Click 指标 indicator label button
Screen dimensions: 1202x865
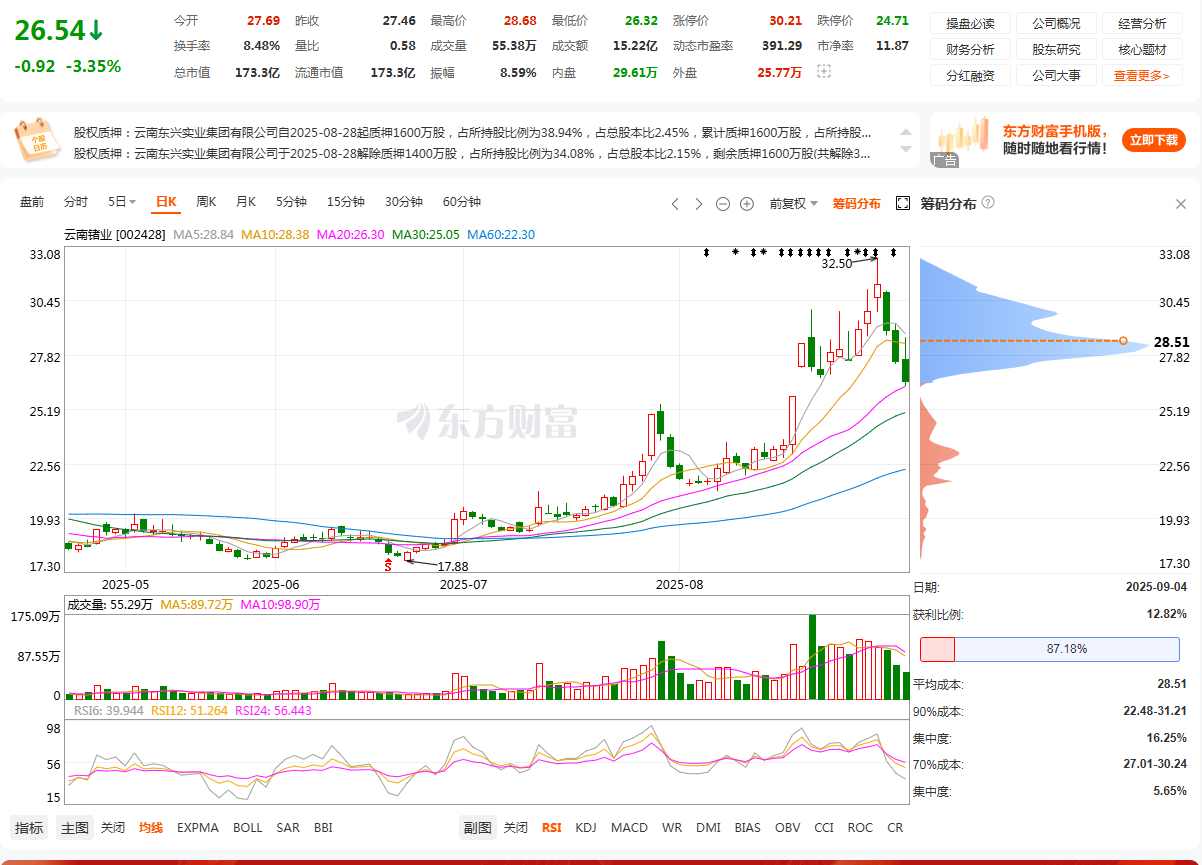coord(29,828)
